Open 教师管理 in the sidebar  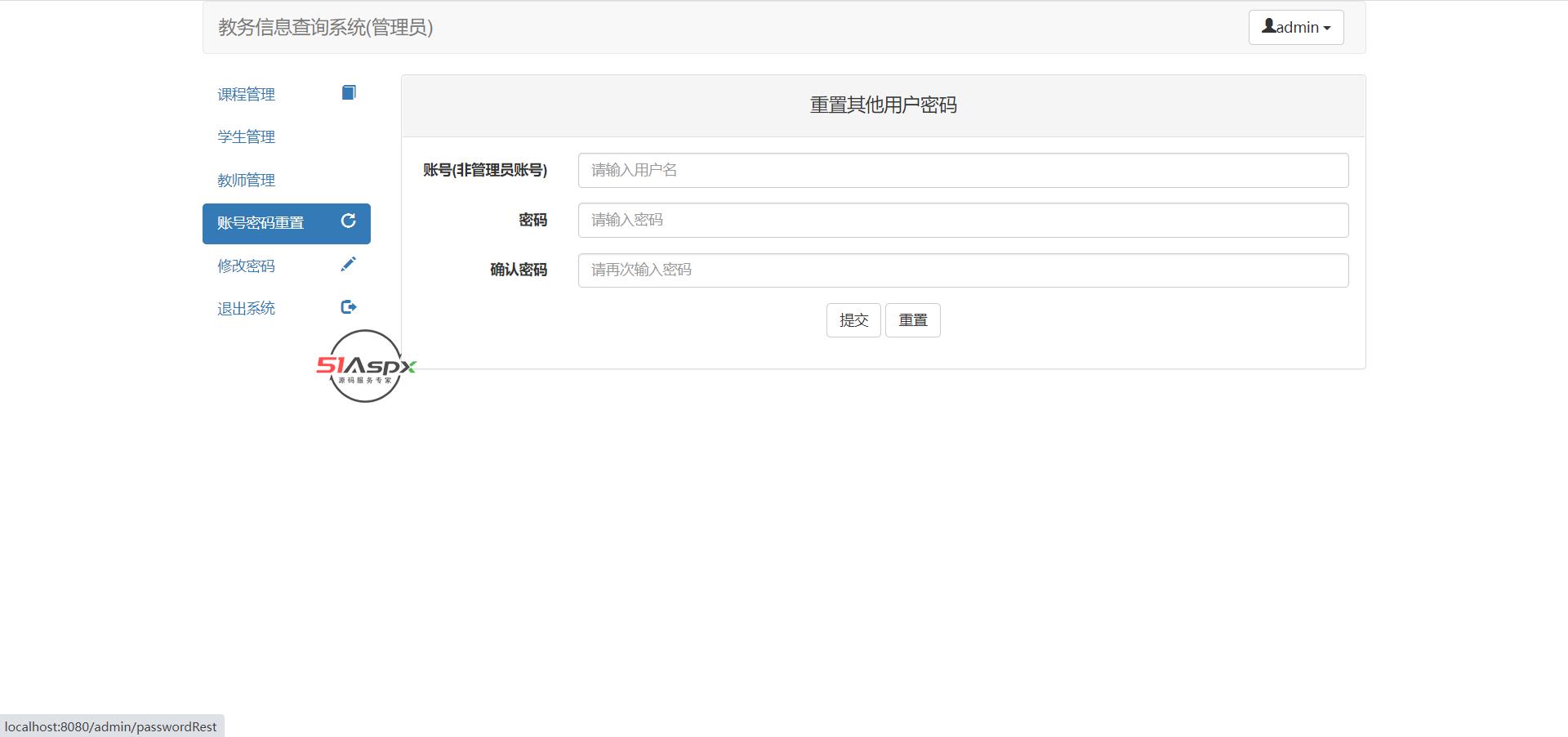coord(287,181)
